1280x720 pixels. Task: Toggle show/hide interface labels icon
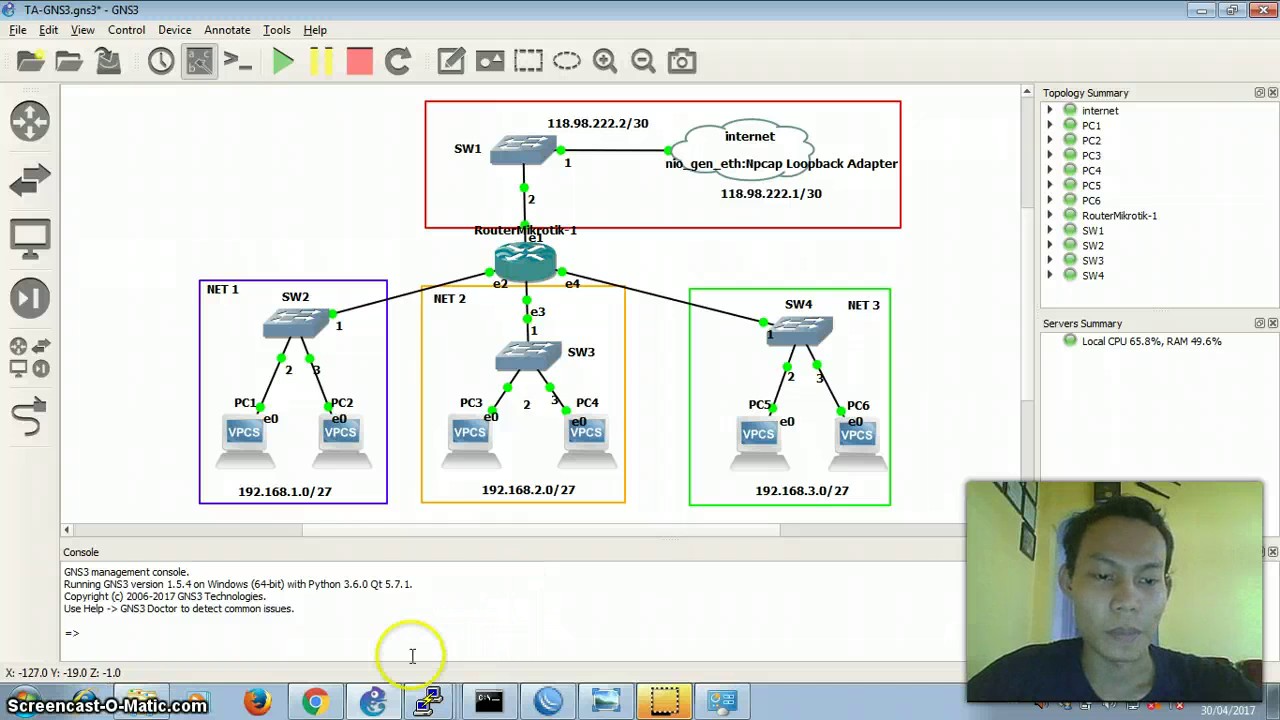pos(199,62)
